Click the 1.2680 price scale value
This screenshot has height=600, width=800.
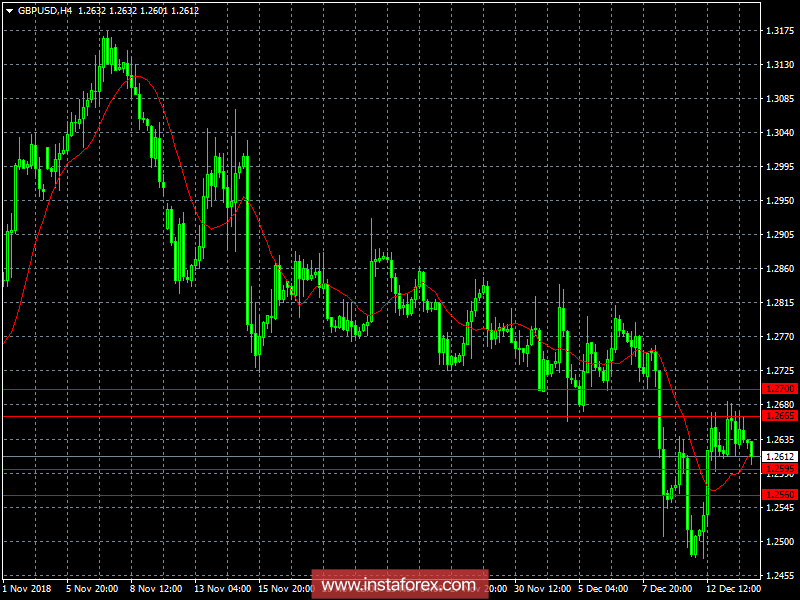pyautogui.click(x=780, y=405)
